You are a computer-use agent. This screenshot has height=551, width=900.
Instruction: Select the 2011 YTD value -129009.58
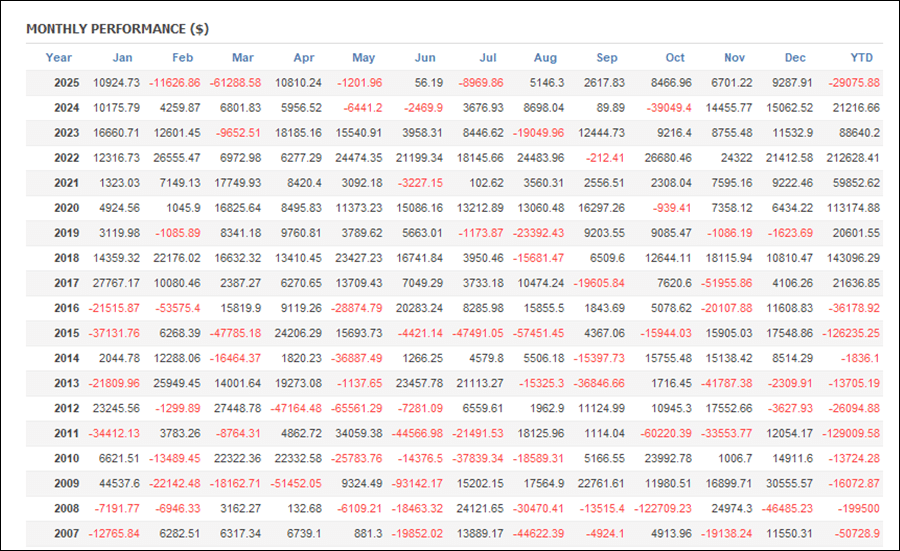coord(848,433)
